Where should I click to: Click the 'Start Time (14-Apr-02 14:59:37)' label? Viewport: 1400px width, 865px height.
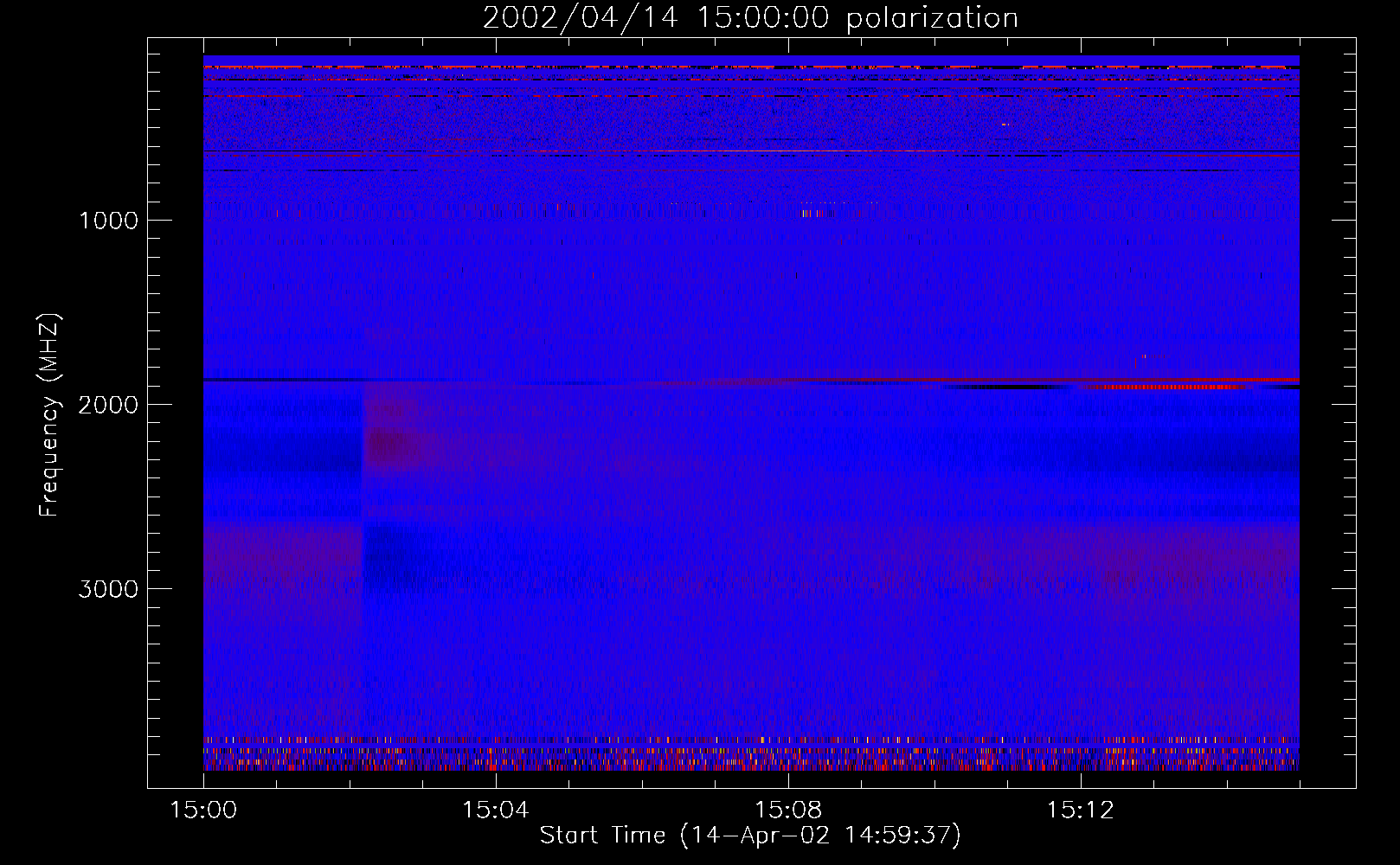coord(750,836)
